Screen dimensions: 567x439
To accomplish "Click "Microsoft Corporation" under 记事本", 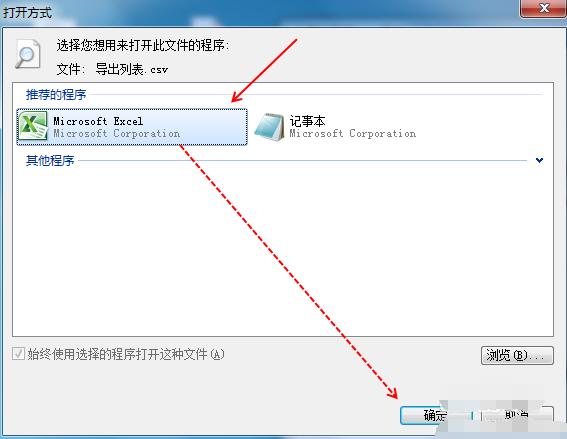I will pyautogui.click(x=353, y=133).
